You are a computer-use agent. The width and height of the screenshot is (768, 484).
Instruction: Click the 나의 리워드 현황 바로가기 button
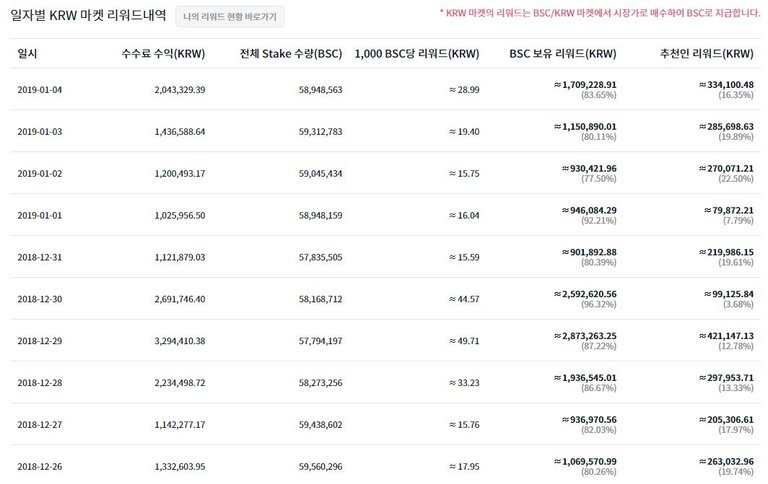pyautogui.click(x=230, y=17)
